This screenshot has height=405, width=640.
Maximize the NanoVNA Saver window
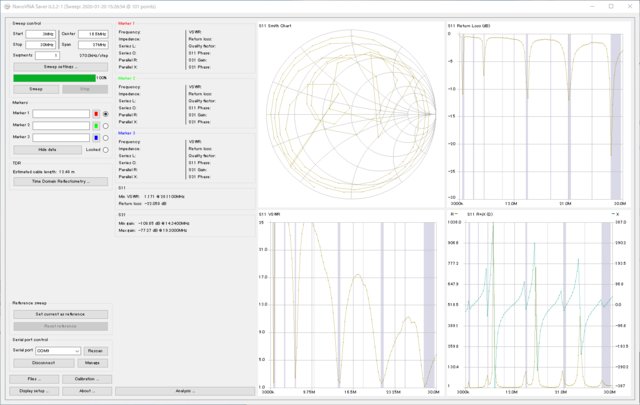611,7
